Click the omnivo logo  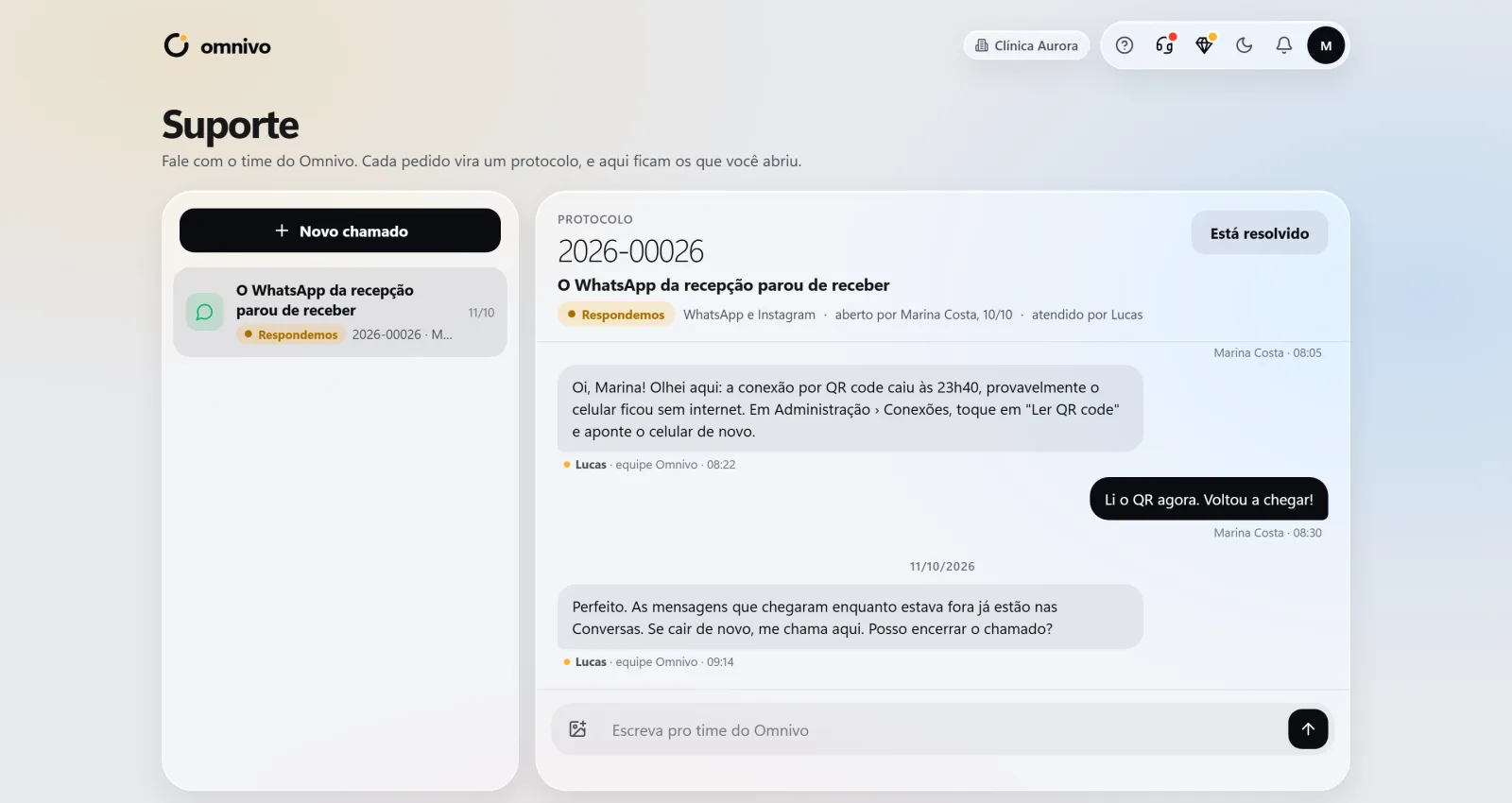click(x=217, y=45)
